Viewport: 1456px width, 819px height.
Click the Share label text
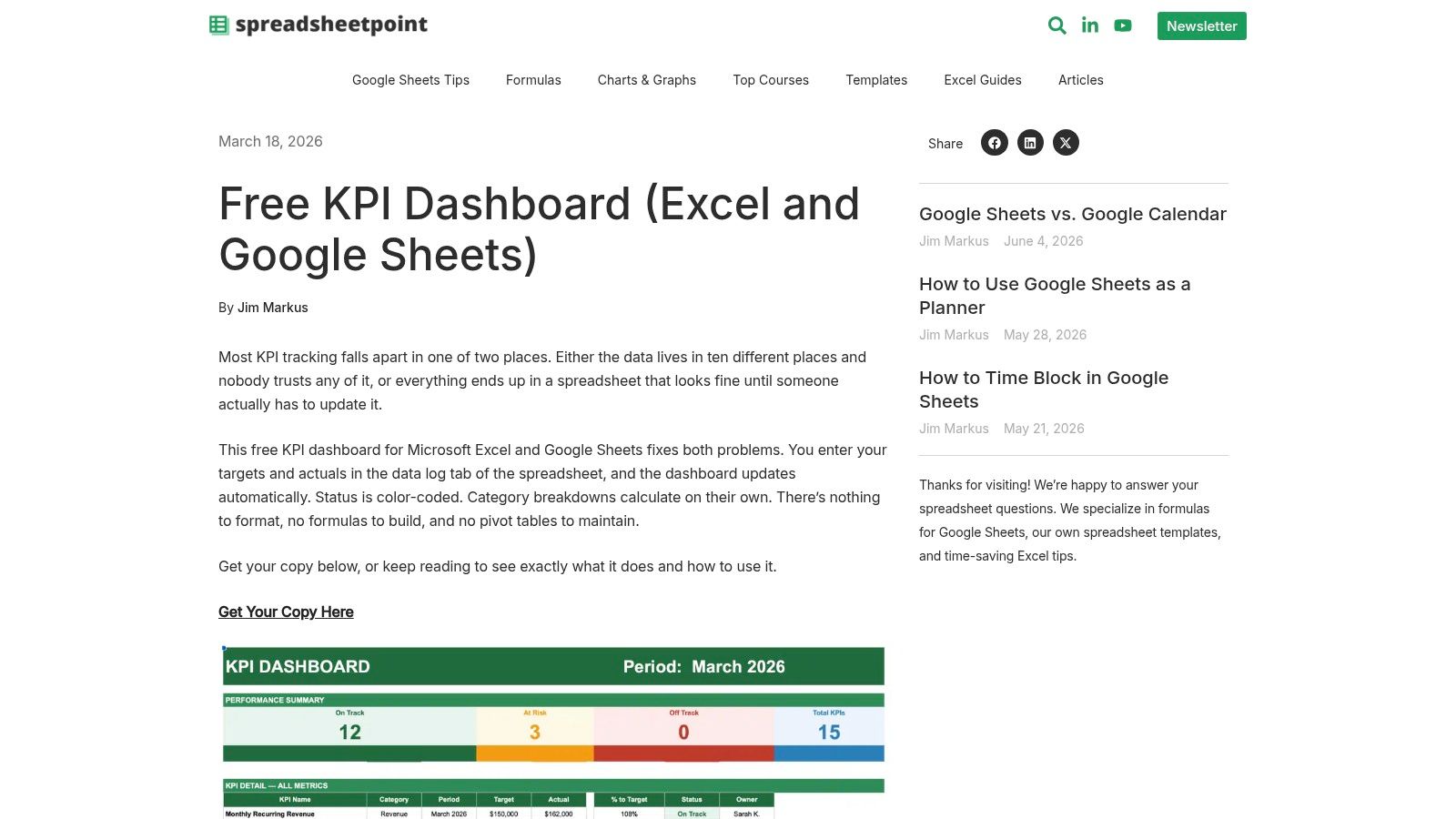945,144
